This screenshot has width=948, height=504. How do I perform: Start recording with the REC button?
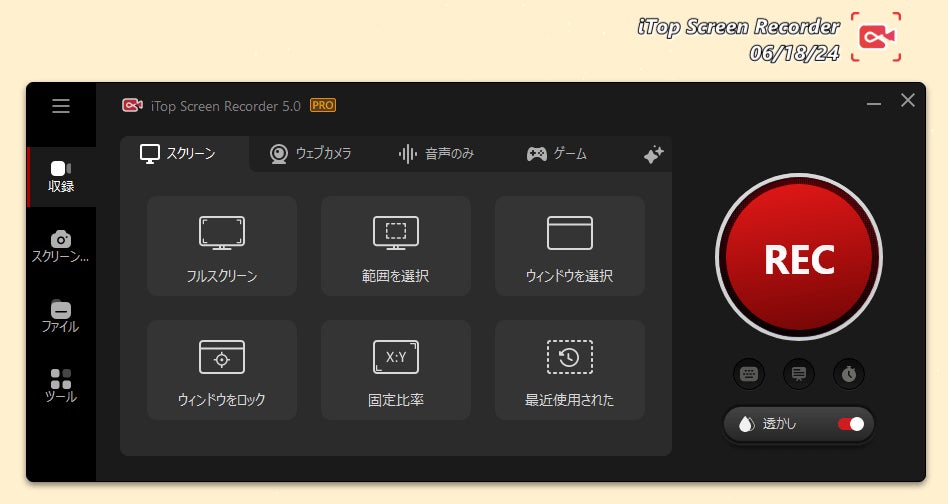coord(799,257)
